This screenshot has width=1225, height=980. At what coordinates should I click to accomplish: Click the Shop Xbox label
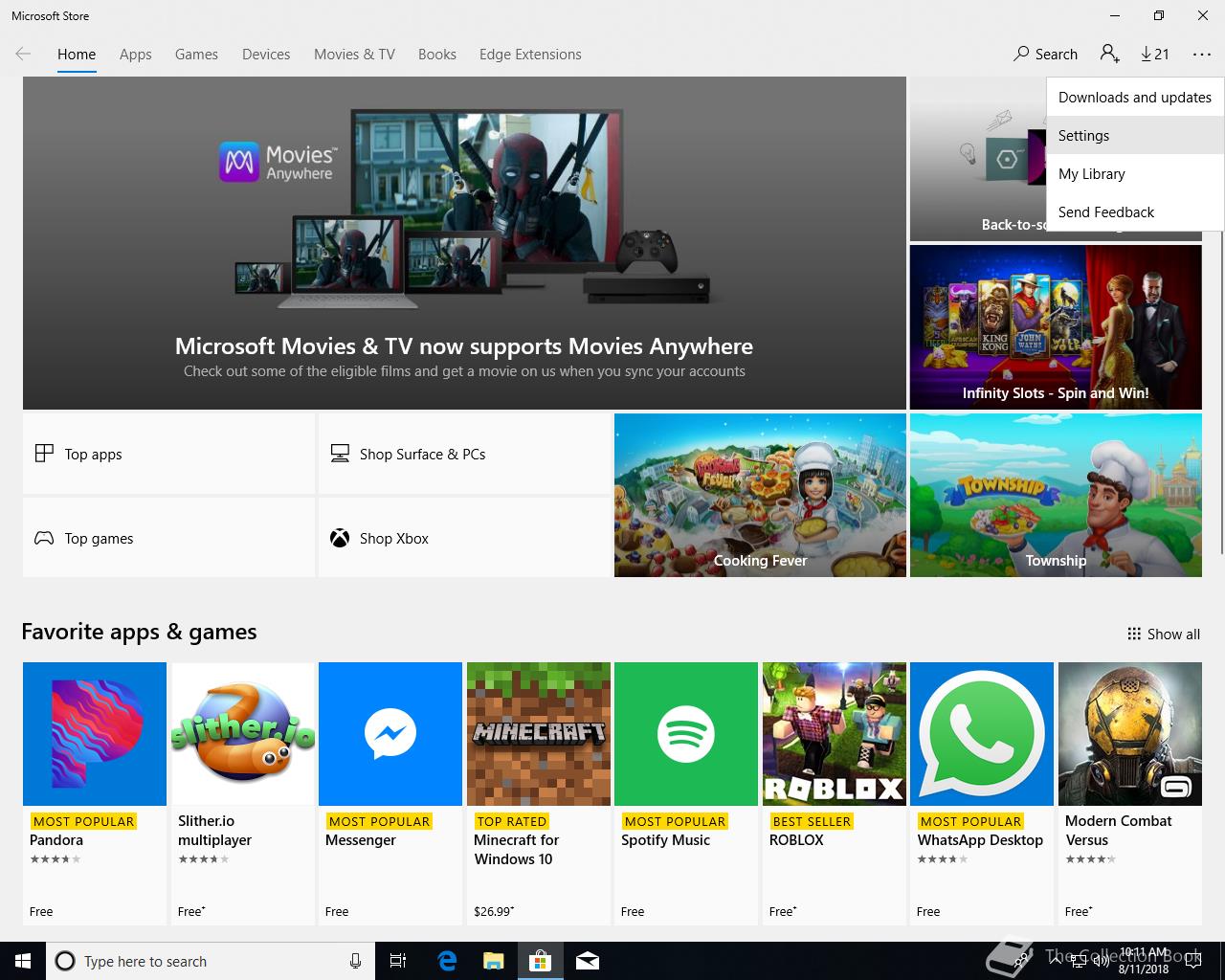pyautogui.click(x=394, y=539)
